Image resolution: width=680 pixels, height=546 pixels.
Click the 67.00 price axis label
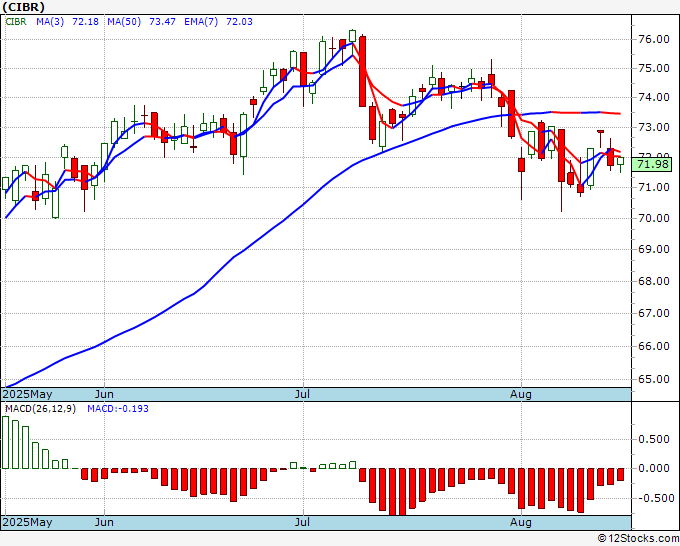[x=654, y=314]
